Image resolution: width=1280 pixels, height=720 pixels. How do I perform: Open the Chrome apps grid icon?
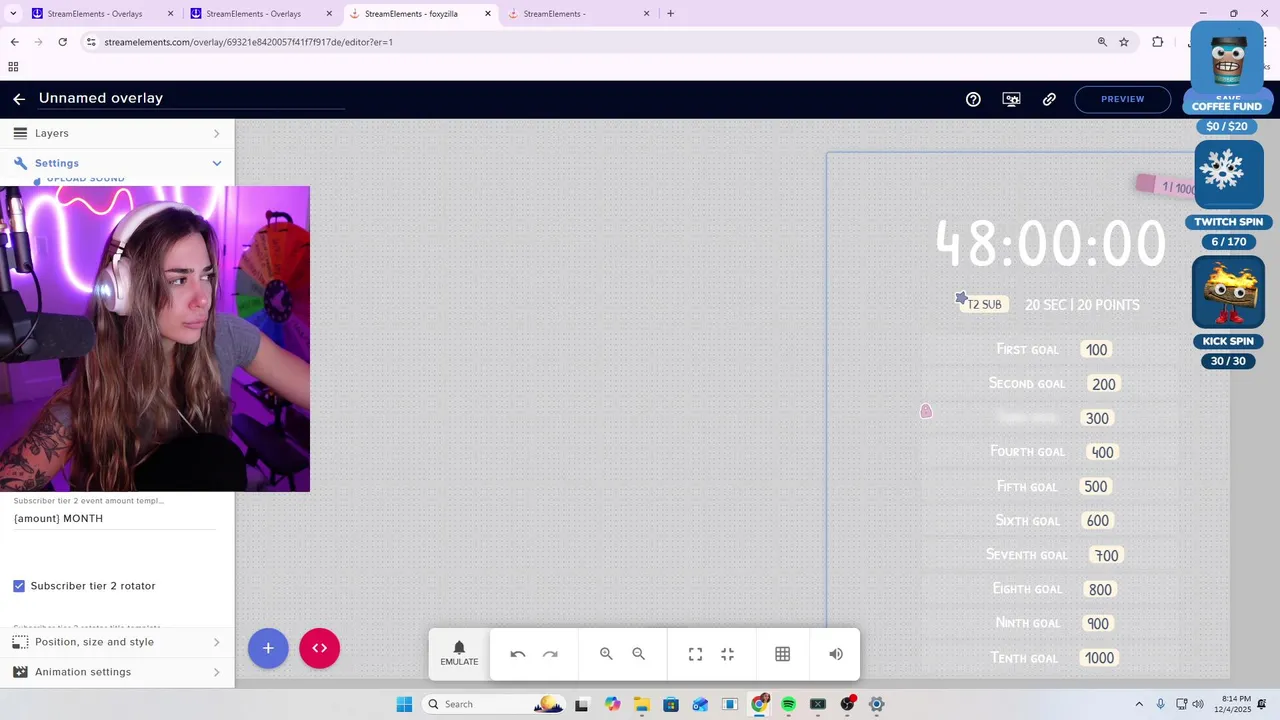click(x=13, y=67)
